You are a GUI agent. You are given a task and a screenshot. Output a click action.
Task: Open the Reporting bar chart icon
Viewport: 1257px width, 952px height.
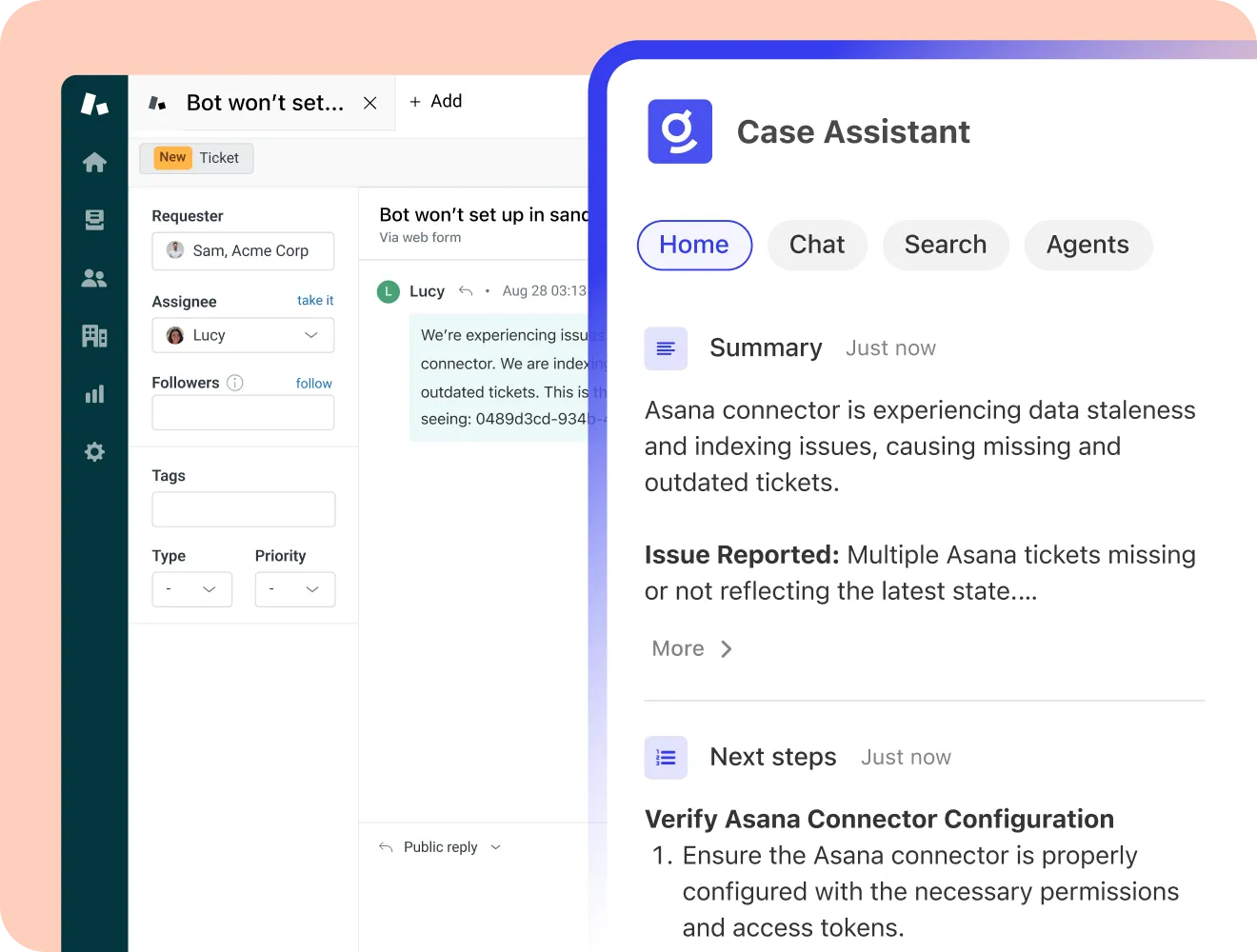tap(94, 394)
